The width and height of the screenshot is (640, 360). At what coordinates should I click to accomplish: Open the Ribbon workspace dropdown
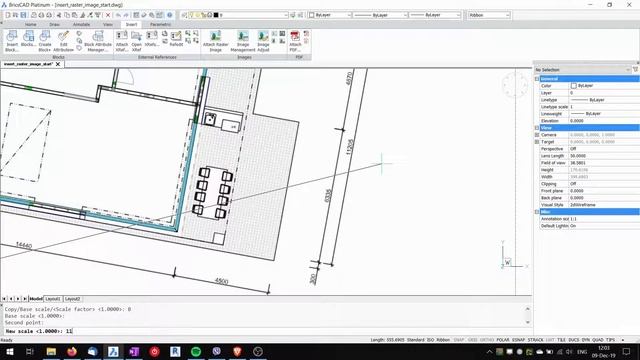tap(489, 15)
